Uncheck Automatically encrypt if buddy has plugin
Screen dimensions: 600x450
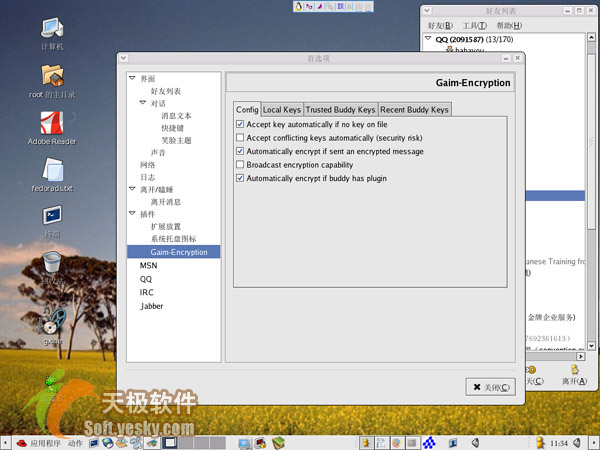(x=240, y=178)
